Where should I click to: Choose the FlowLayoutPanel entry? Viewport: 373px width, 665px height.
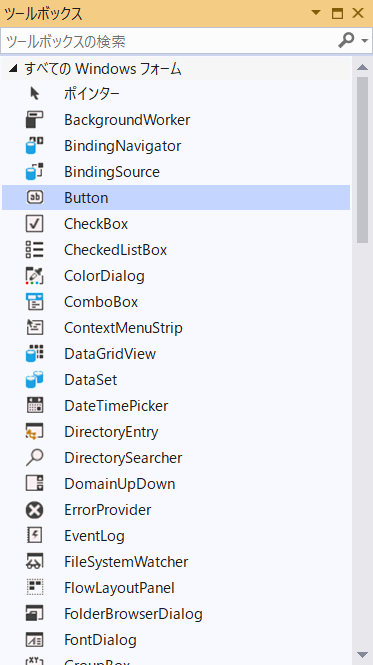(x=176, y=587)
